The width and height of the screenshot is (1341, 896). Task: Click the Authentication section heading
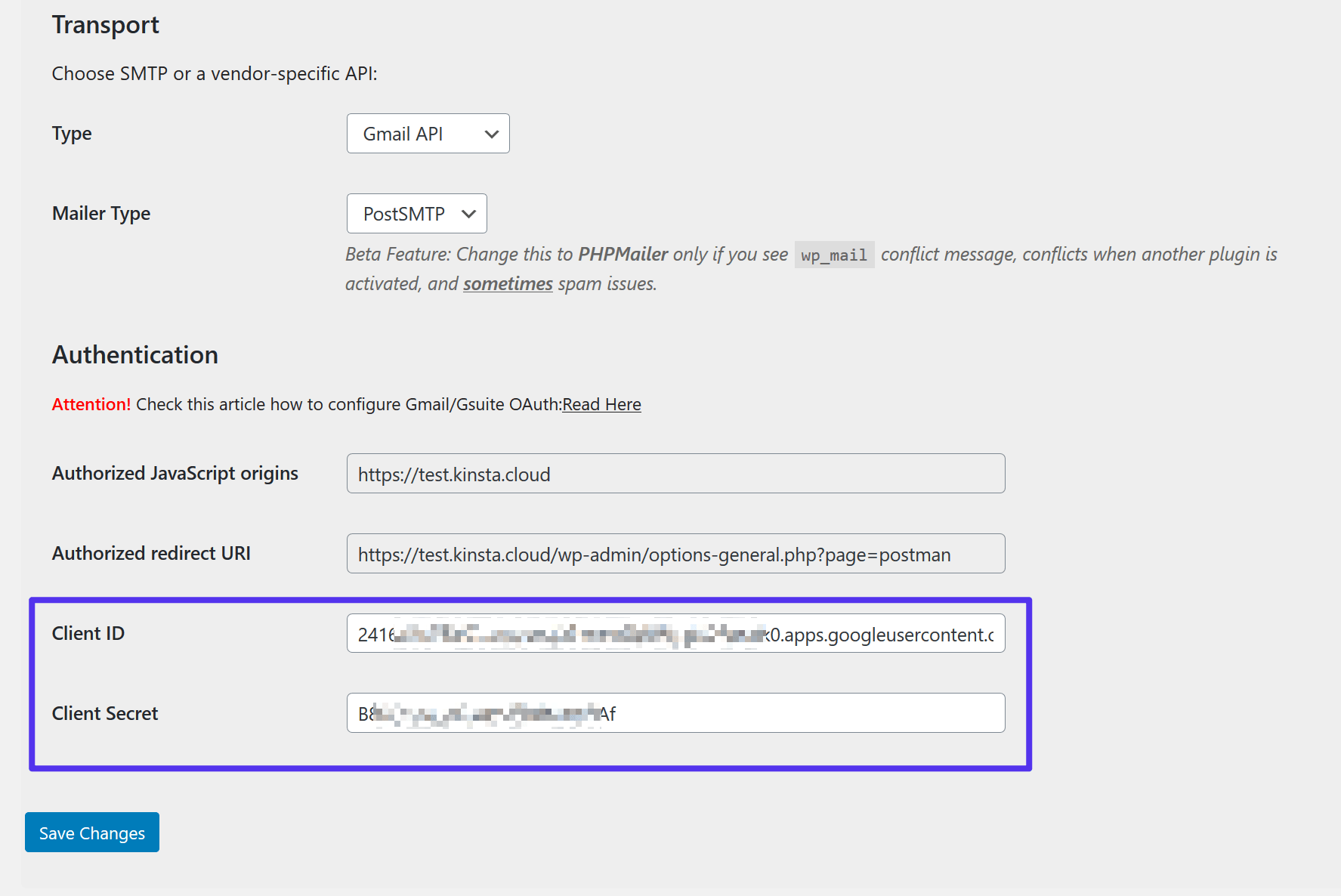click(134, 354)
